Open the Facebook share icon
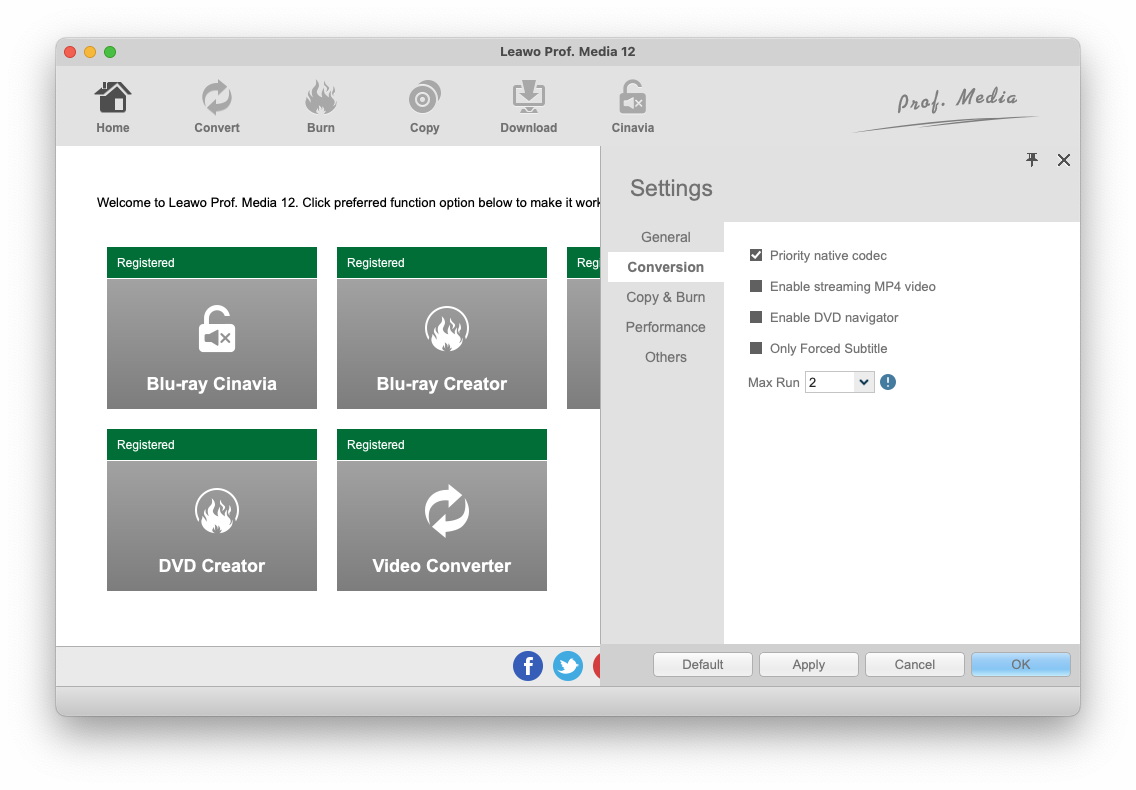This screenshot has height=790, width=1136. (528, 666)
